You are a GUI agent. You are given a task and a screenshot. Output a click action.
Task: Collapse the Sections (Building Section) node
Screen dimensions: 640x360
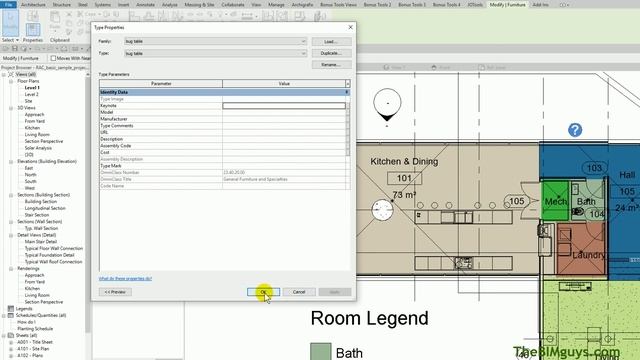[x=11, y=195]
